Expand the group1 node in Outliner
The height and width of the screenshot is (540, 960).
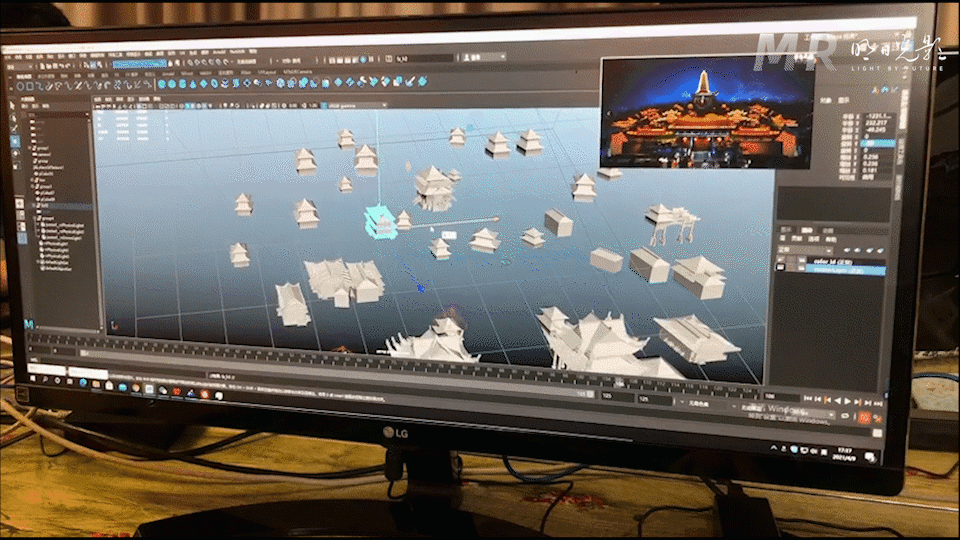(29, 148)
